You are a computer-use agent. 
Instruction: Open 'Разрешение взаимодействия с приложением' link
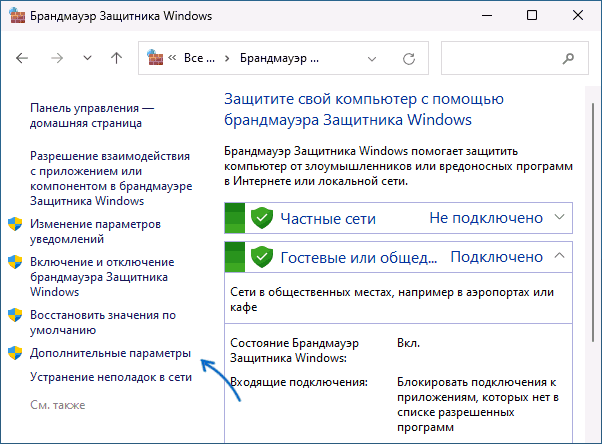point(111,179)
